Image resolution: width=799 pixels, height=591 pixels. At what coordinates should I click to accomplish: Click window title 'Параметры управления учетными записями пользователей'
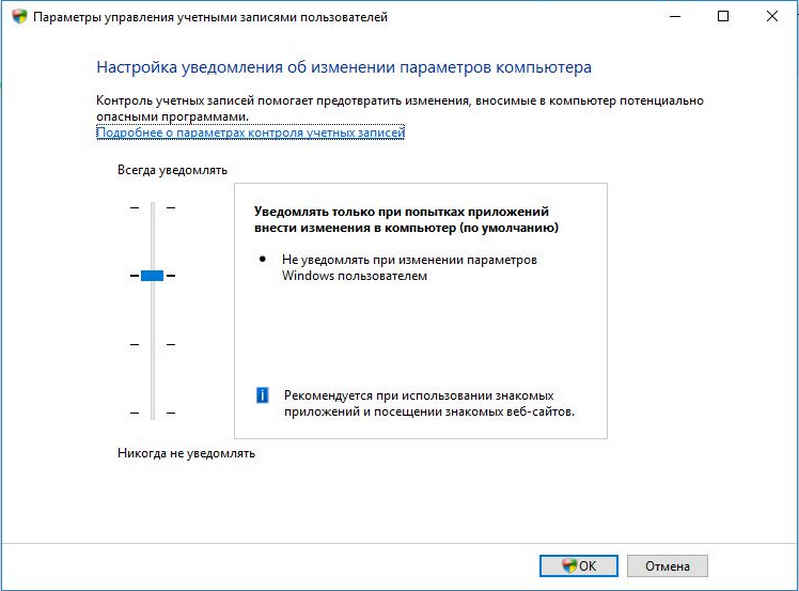tap(210, 17)
